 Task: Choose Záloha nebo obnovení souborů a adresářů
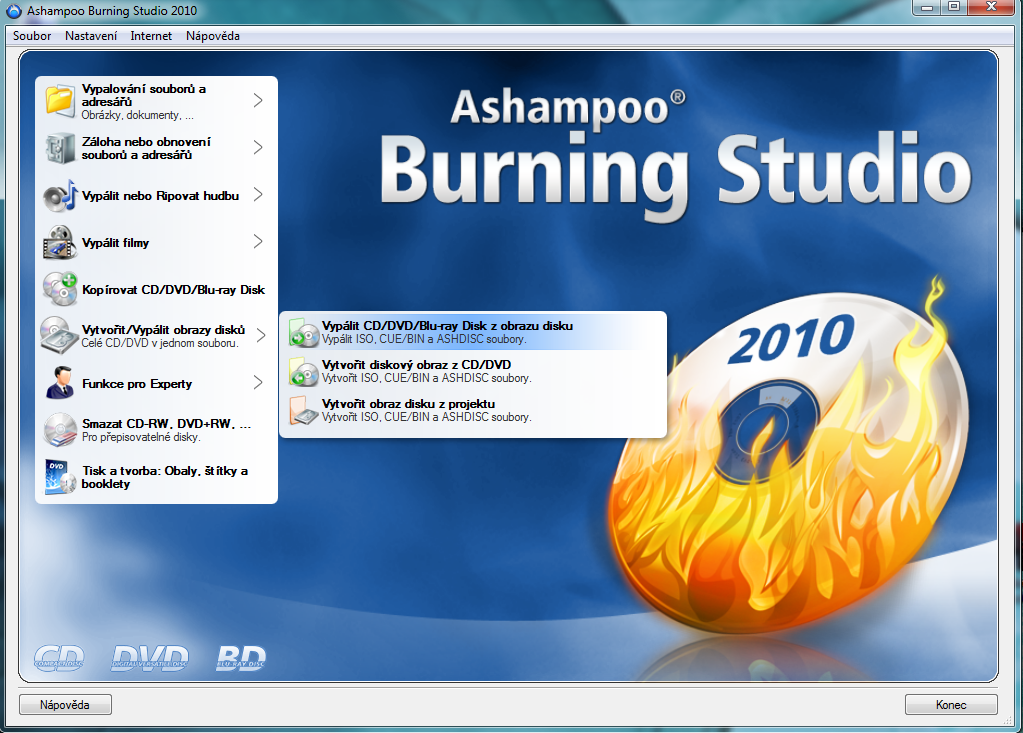(x=156, y=148)
